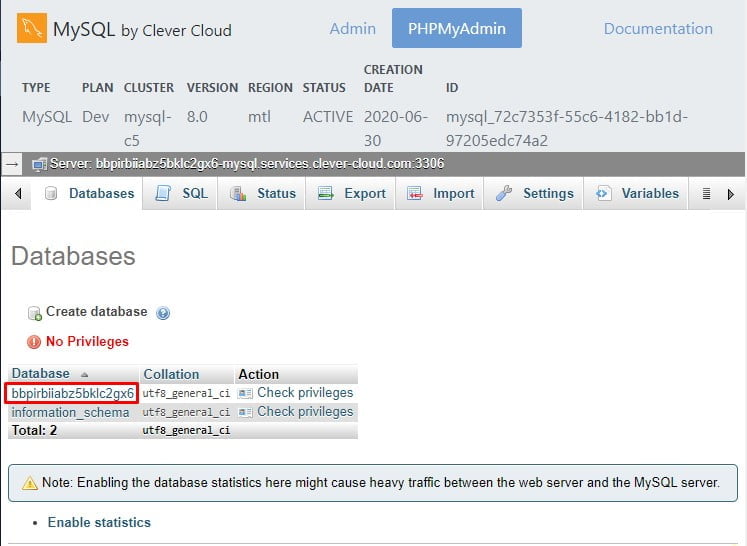Switch to the Export tab
This screenshot has height=546, width=747.
(x=352, y=194)
